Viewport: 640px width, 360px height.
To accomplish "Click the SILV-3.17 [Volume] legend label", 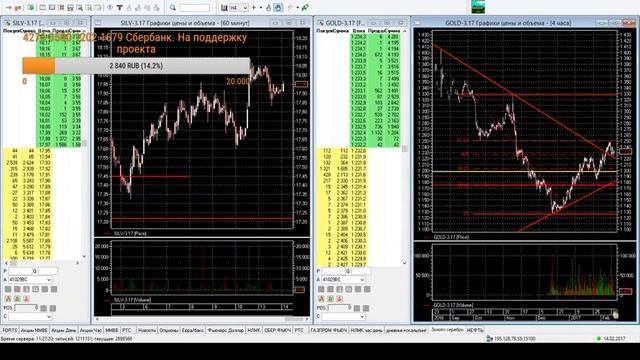I will click(x=132, y=300).
